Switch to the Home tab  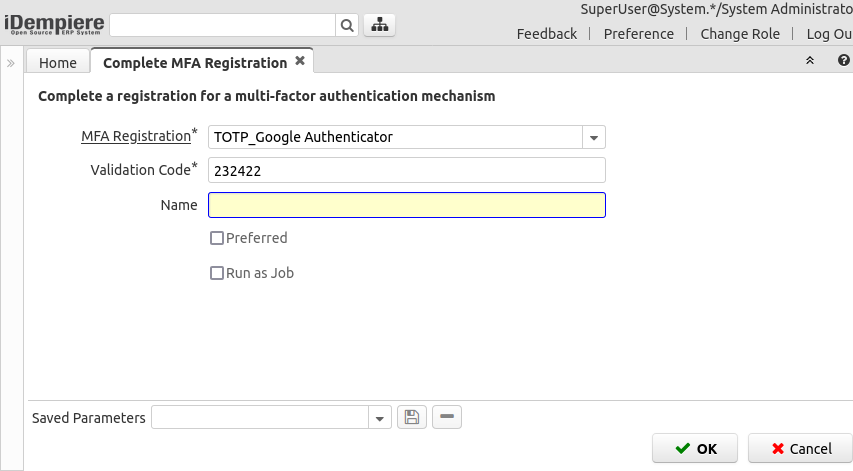[x=58, y=63]
